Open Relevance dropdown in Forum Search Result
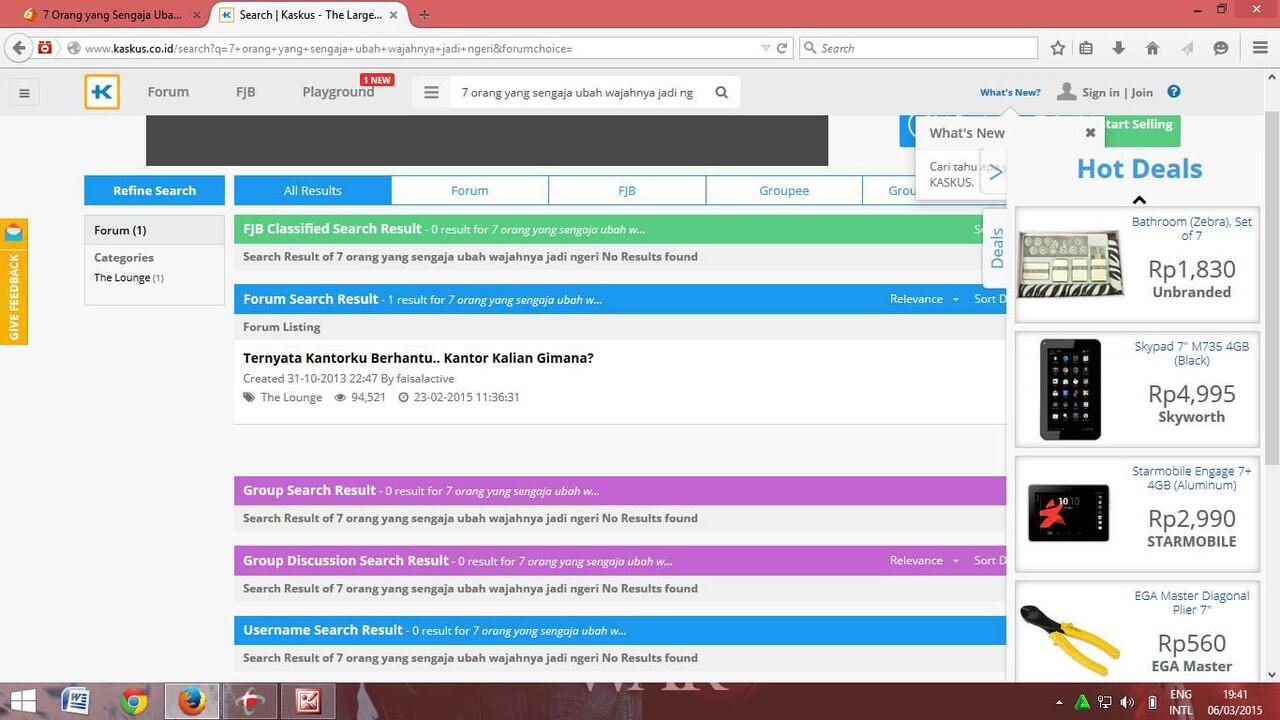This screenshot has width=1280, height=720. pyautogui.click(x=924, y=299)
